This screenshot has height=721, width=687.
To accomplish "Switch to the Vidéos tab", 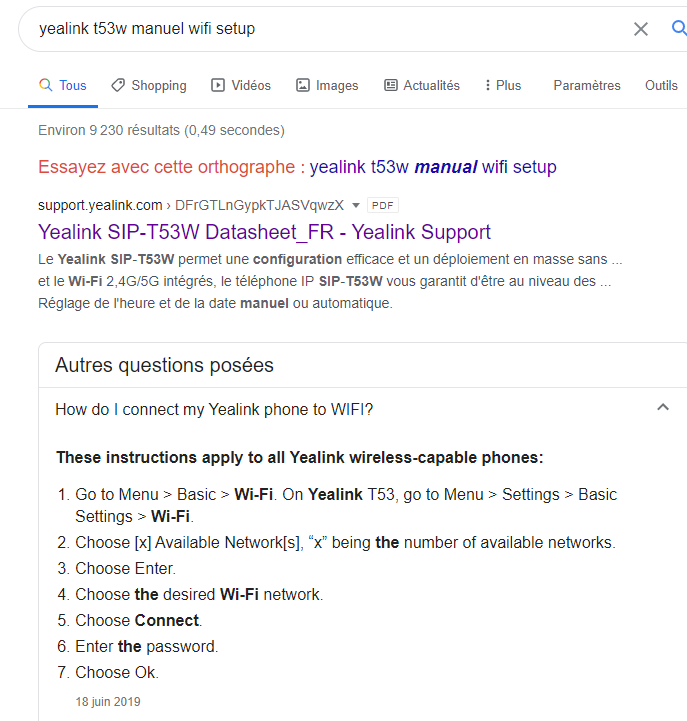I will pyautogui.click(x=250, y=85).
